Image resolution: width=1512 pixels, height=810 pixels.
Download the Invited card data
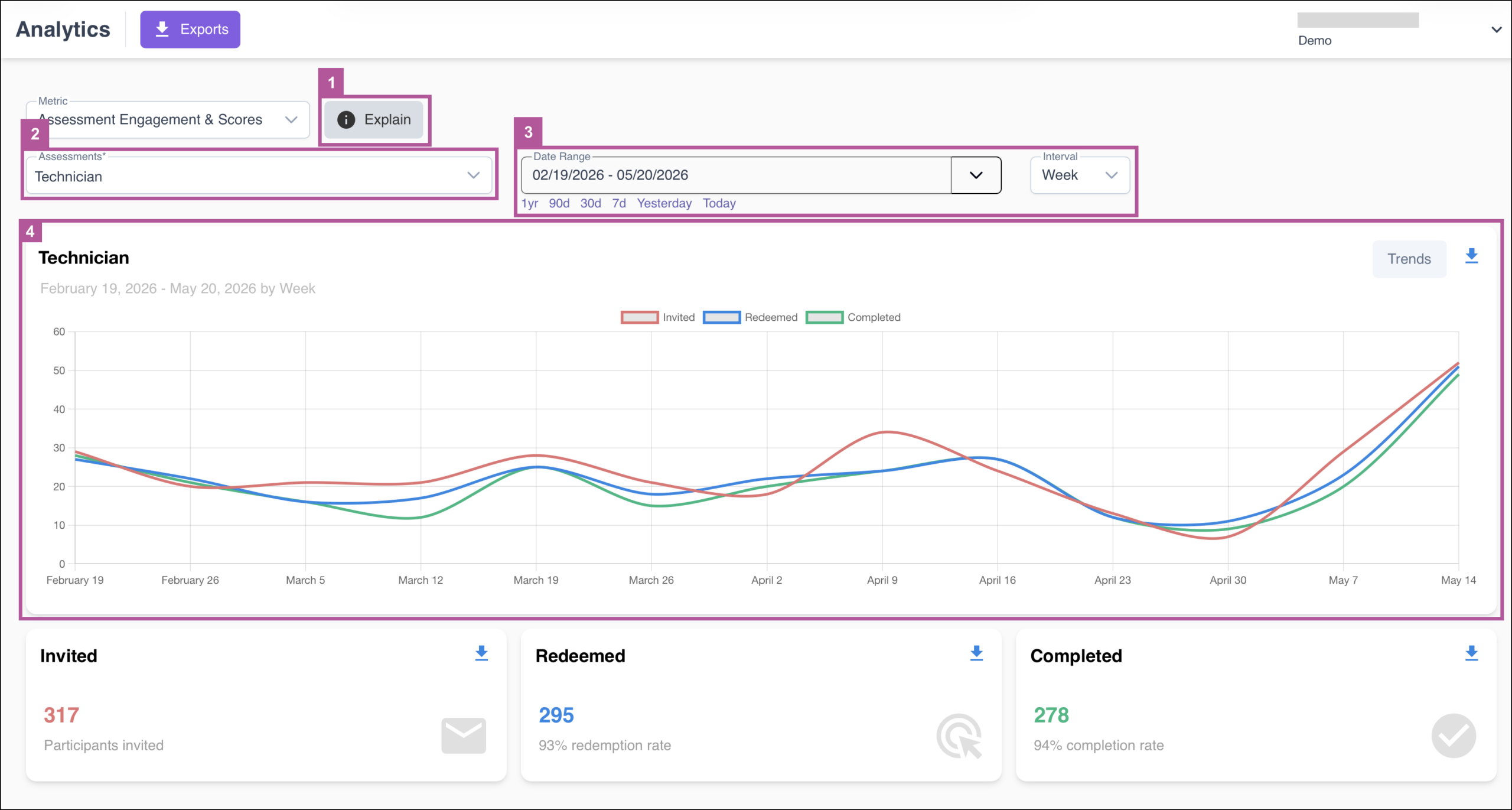click(x=481, y=653)
